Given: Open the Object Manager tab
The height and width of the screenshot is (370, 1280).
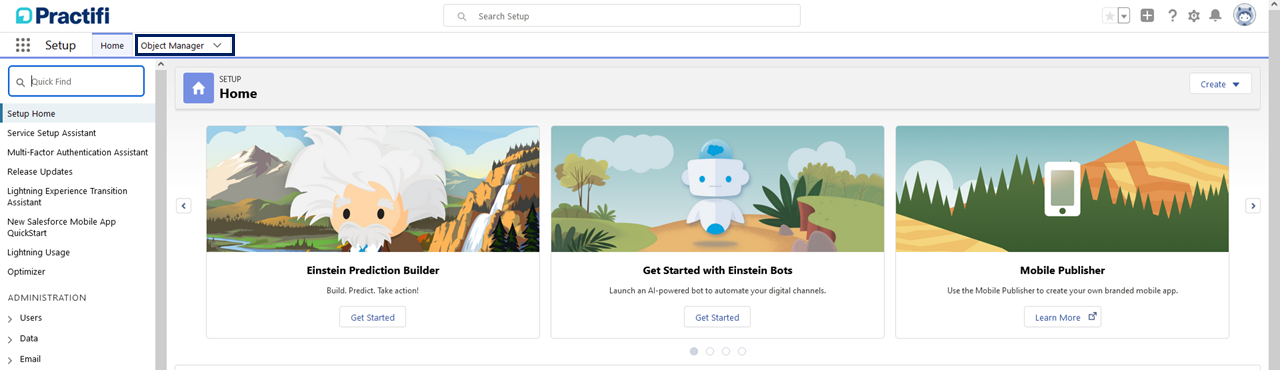Looking at the screenshot, I should 172,45.
